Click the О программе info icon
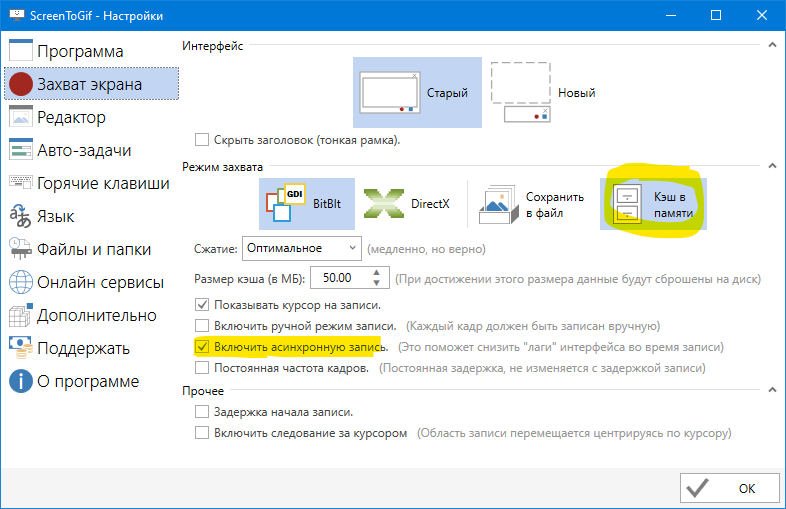This screenshot has width=786, height=509. click(21, 381)
